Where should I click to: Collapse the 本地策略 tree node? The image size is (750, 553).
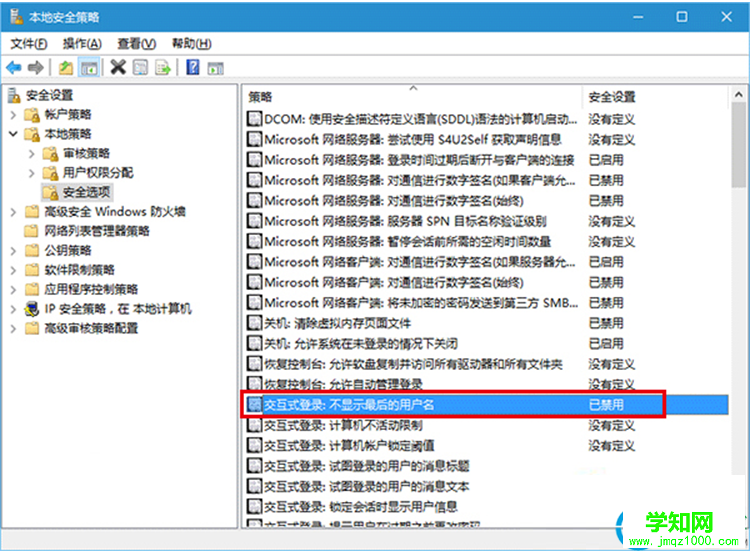coord(13,134)
